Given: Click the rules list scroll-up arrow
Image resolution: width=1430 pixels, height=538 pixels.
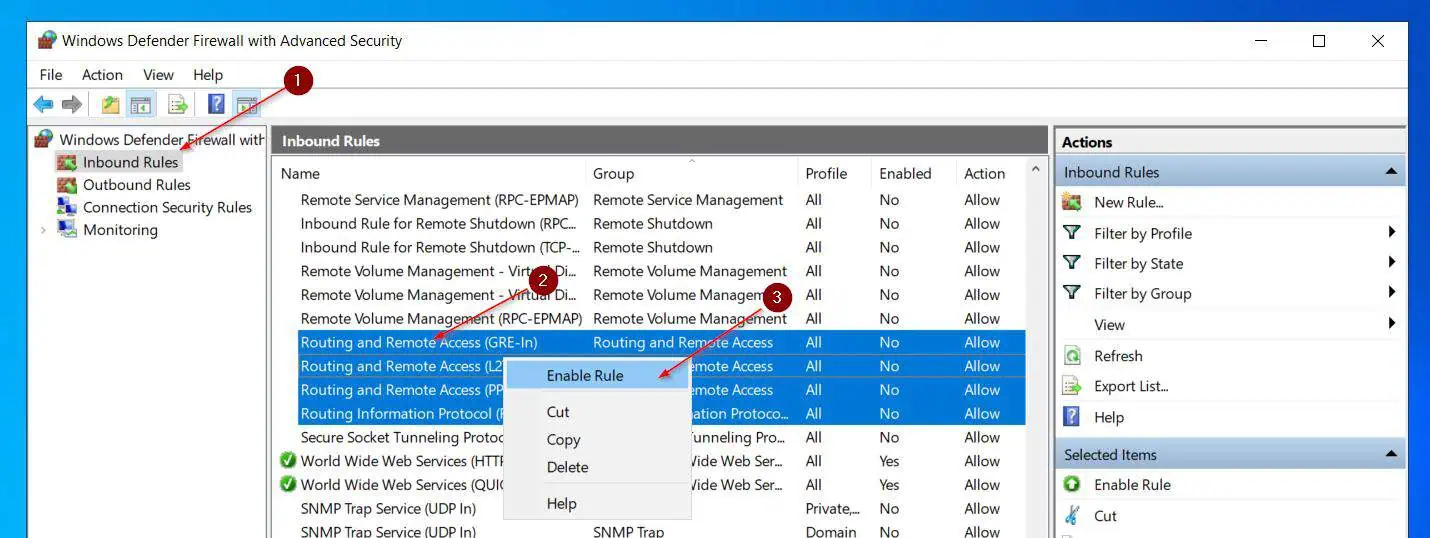Looking at the screenshot, I should point(1036,172).
